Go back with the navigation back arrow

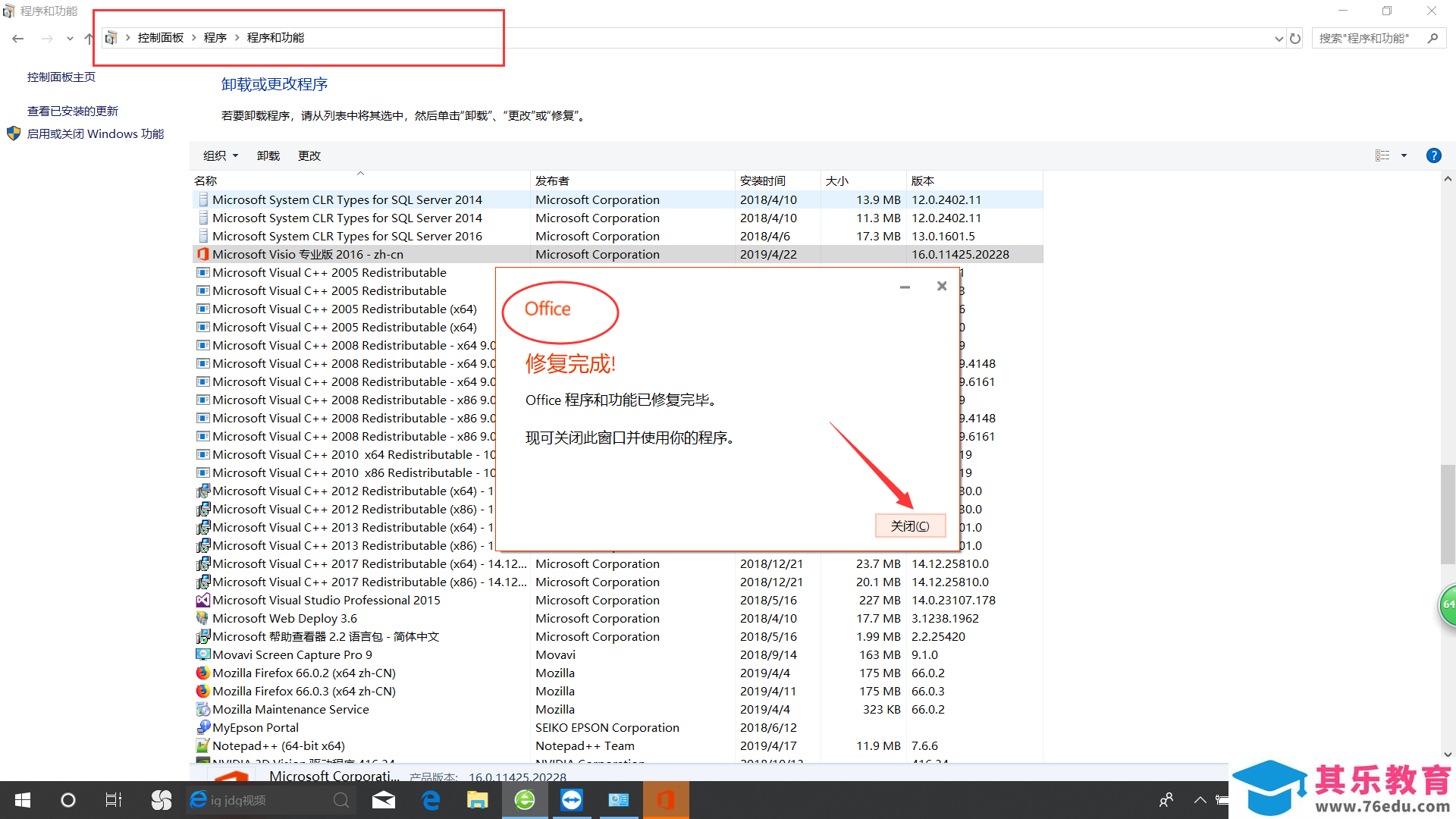[18, 38]
